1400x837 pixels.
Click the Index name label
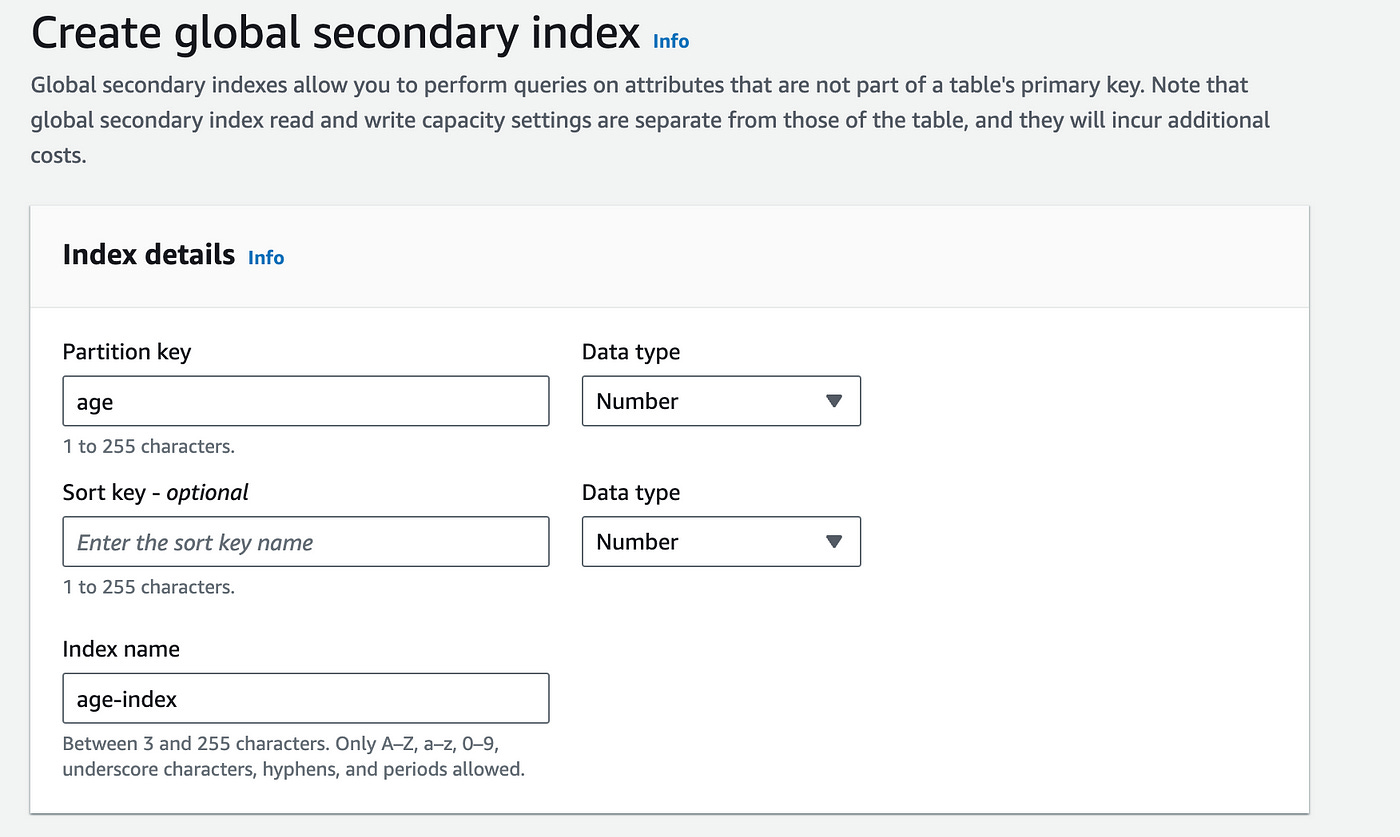coord(121,649)
